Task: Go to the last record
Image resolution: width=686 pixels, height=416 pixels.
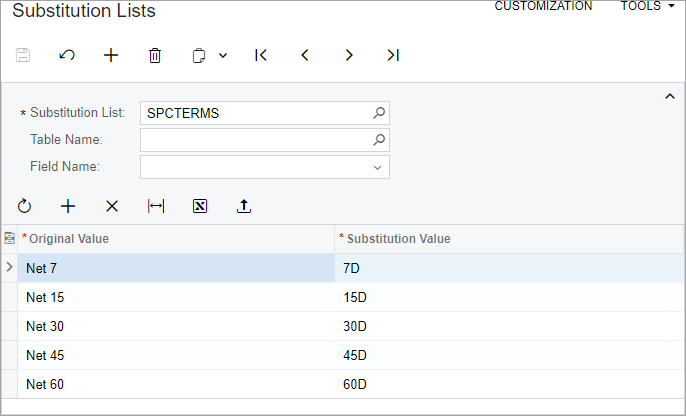Action: (x=393, y=55)
